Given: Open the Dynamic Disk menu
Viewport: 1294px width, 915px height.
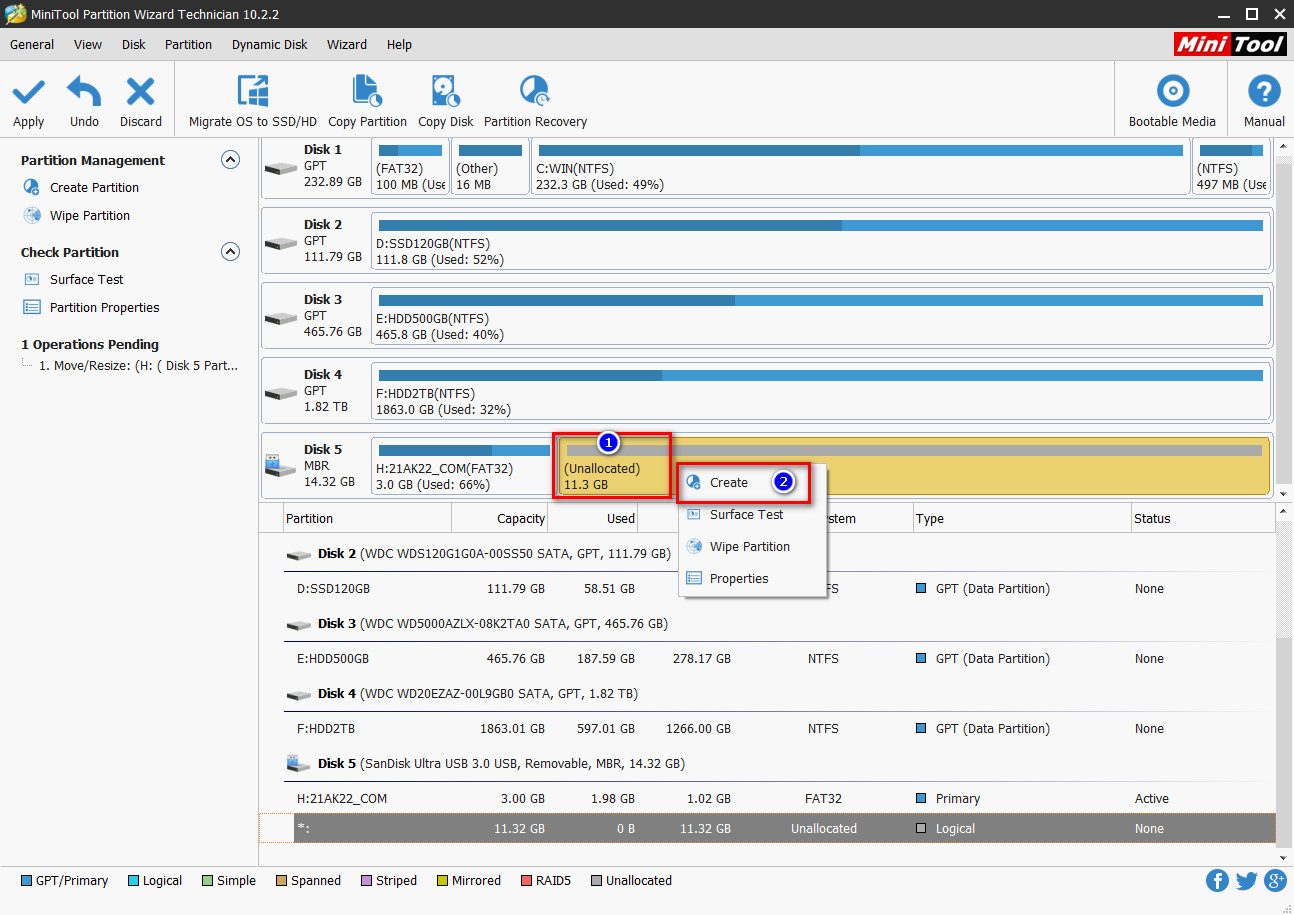Looking at the screenshot, I should (x=270, y=44).
